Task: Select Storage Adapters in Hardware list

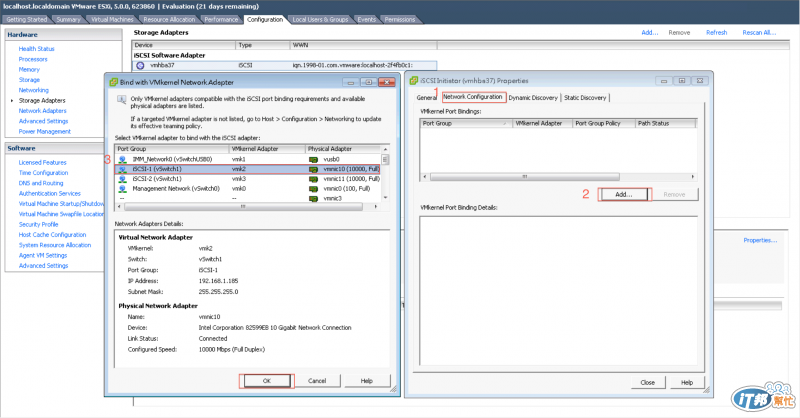Action: tap(42, 101)
